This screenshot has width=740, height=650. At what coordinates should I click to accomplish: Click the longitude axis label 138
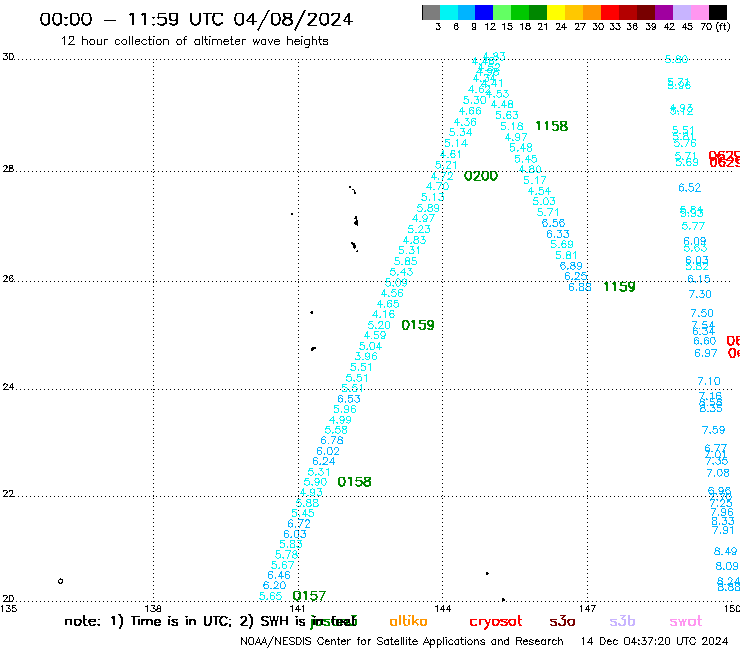click(x=153, y=608)
